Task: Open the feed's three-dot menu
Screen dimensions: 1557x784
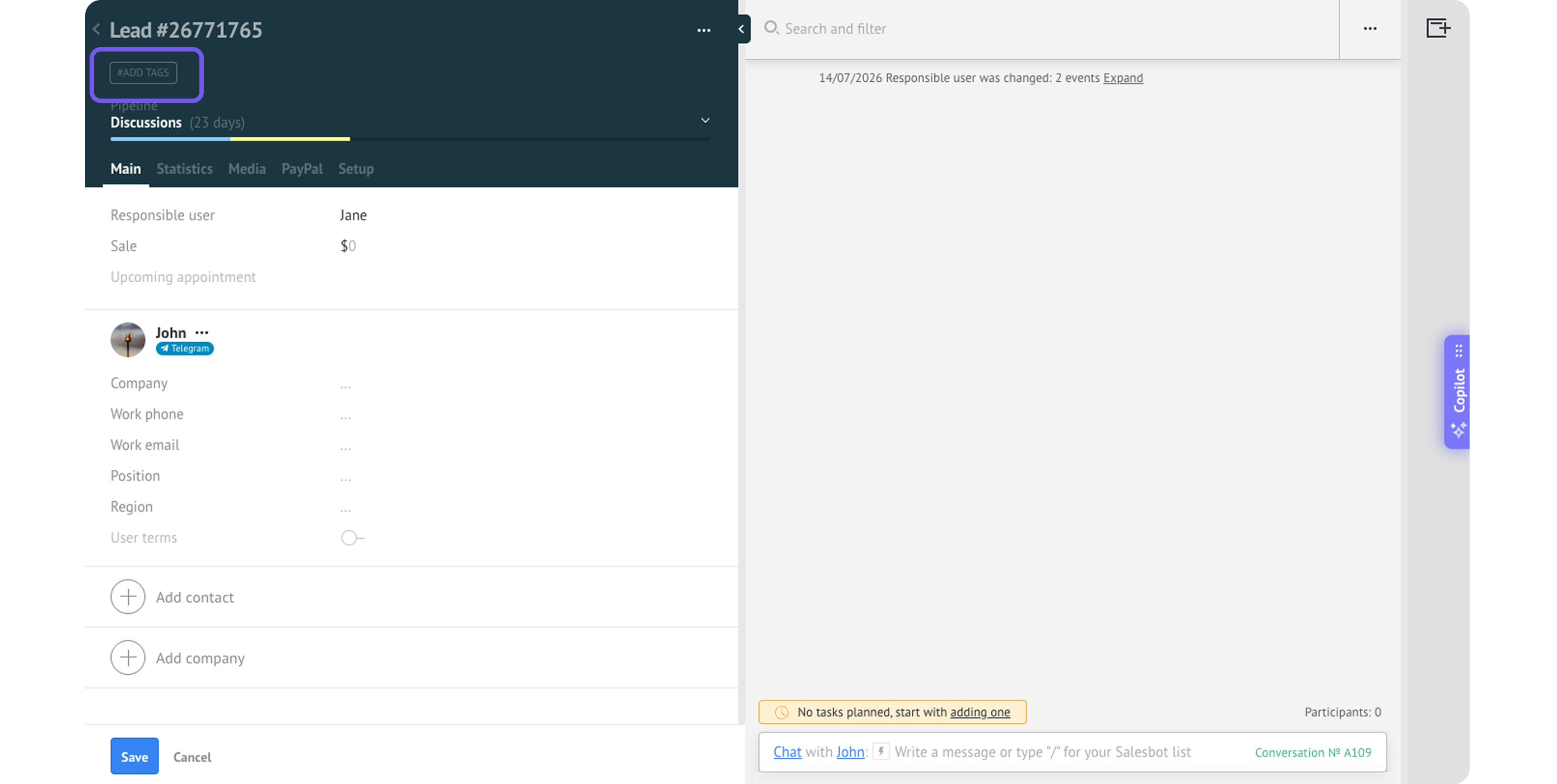Action: coord(1369,29)
